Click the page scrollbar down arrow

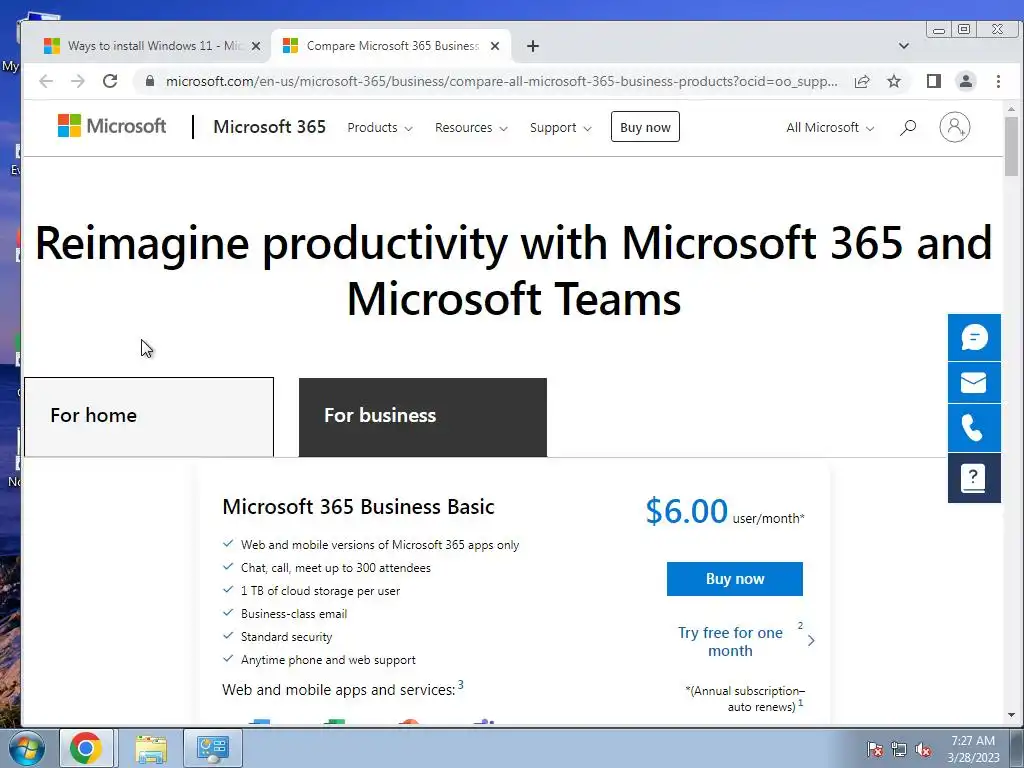tap(1011, 715)
